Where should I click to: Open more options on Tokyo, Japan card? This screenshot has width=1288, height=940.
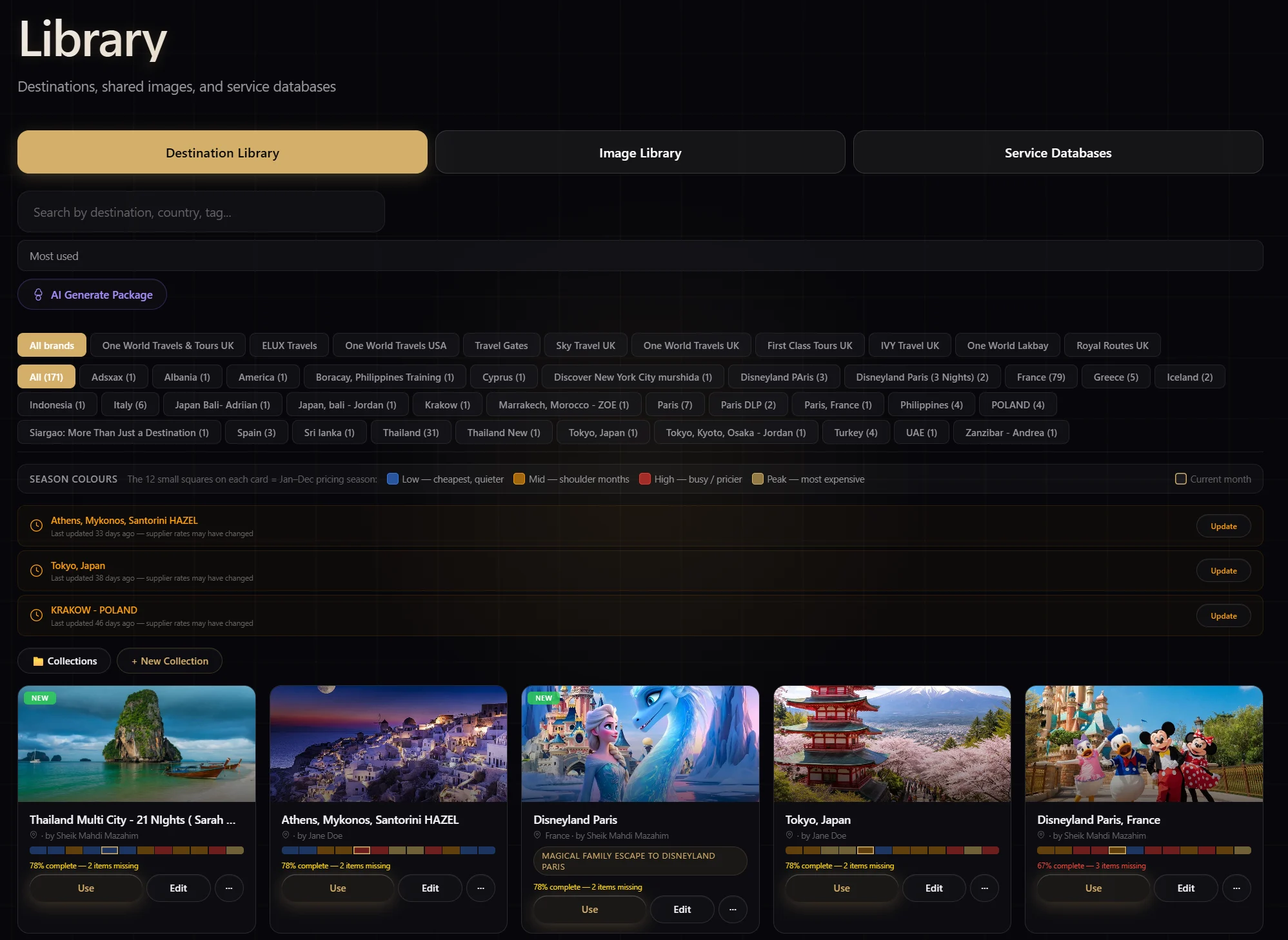984,888
